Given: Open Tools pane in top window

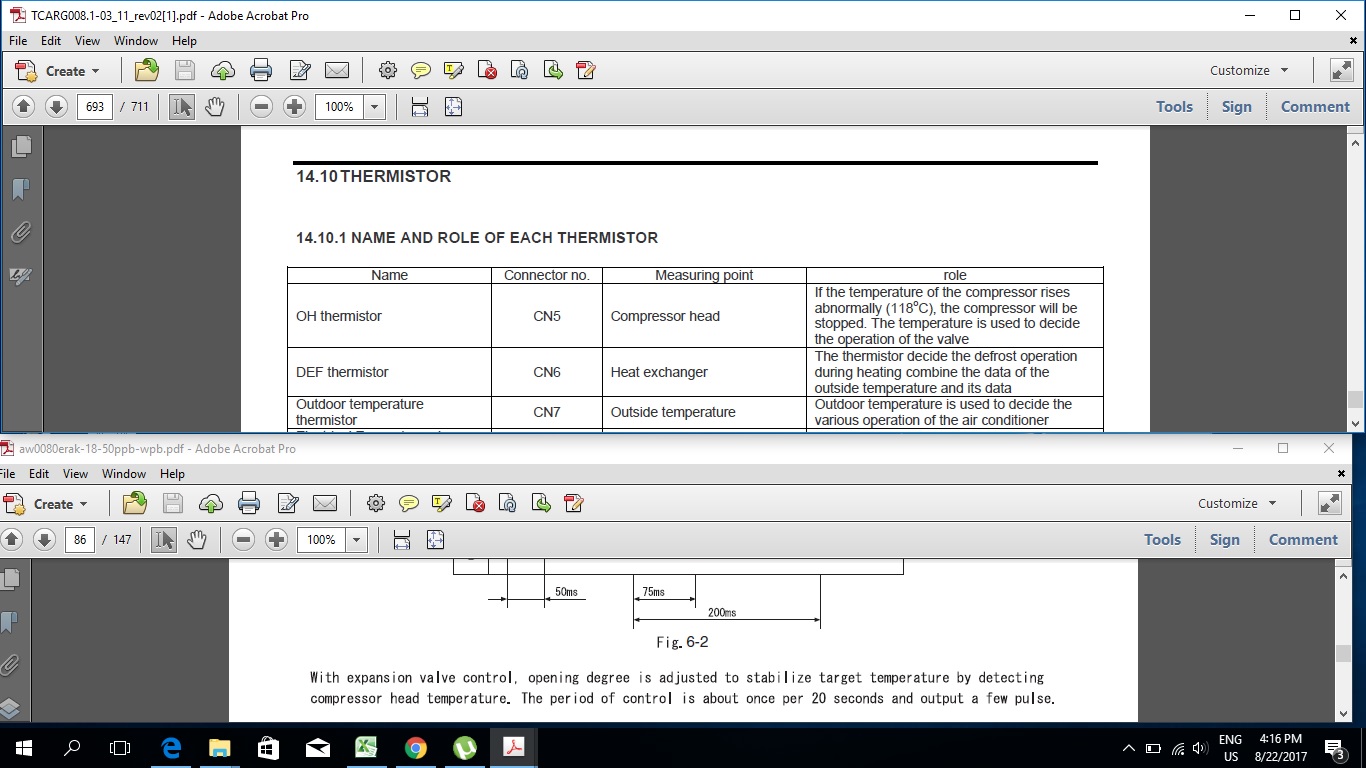Looking at the screenshot, I should tap(1175, 107).
